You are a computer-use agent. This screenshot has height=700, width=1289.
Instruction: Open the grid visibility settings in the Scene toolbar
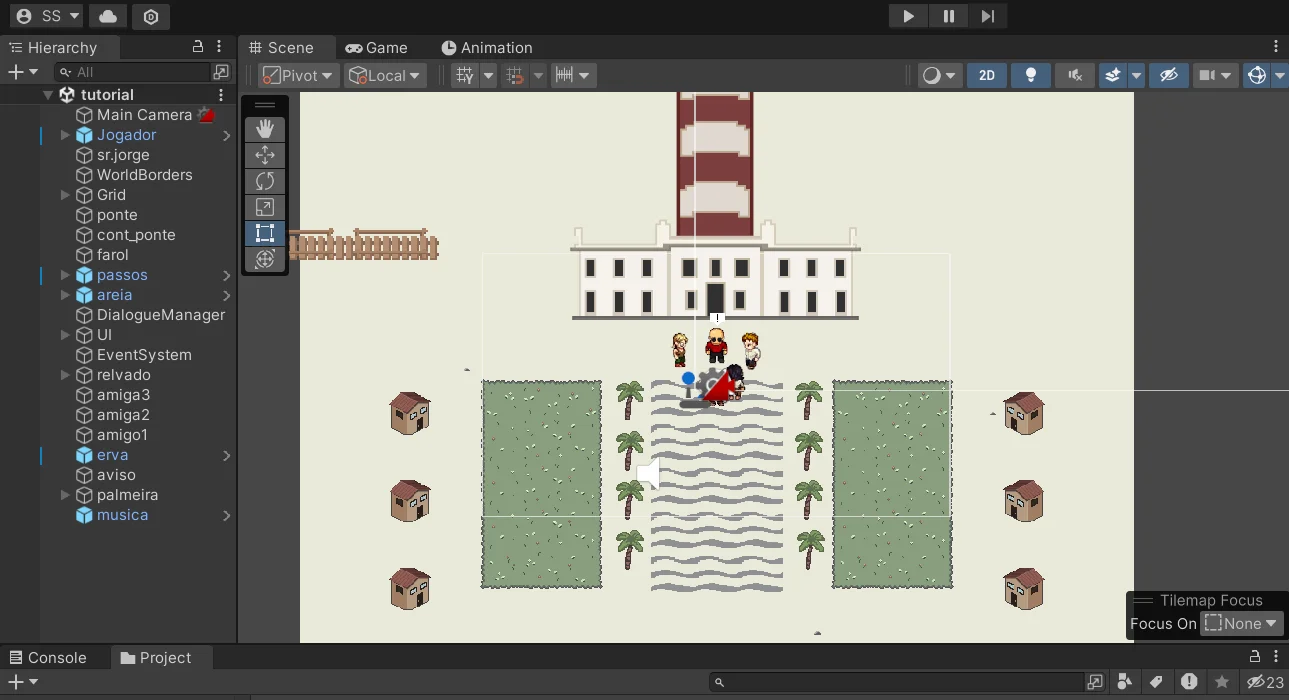tap(487, 75)
